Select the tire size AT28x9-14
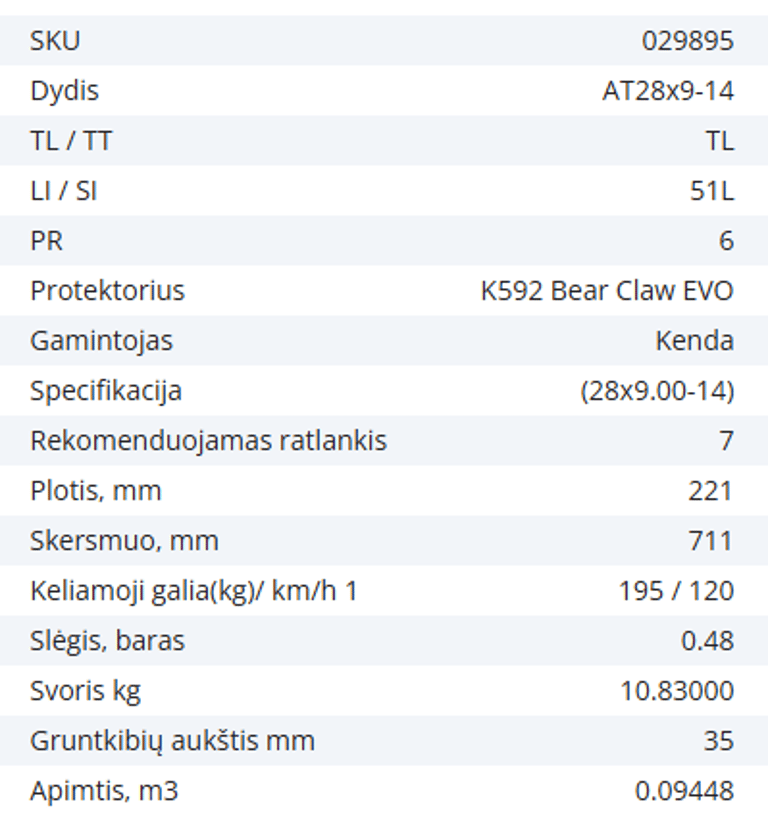 click(667, 91)
